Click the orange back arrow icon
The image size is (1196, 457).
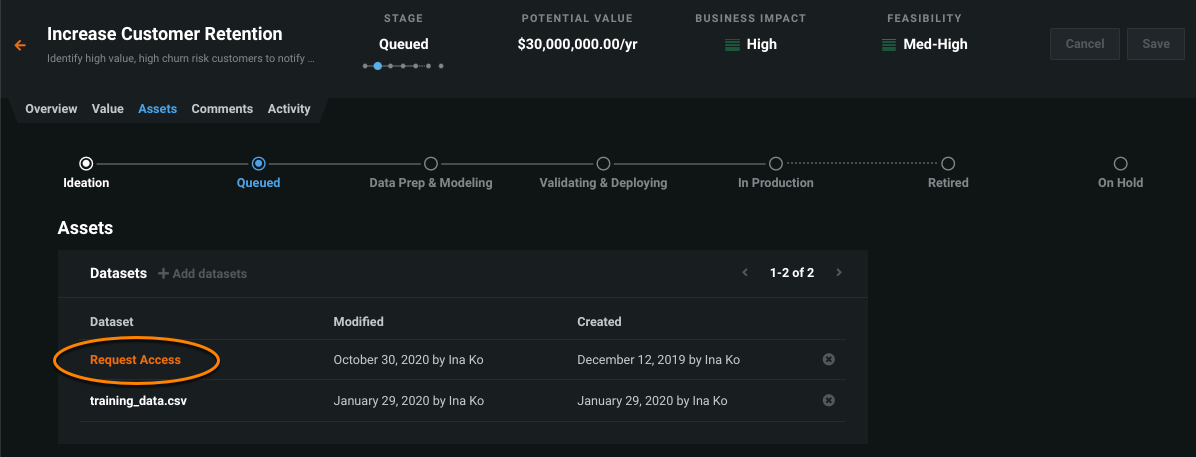coord(20,45)
